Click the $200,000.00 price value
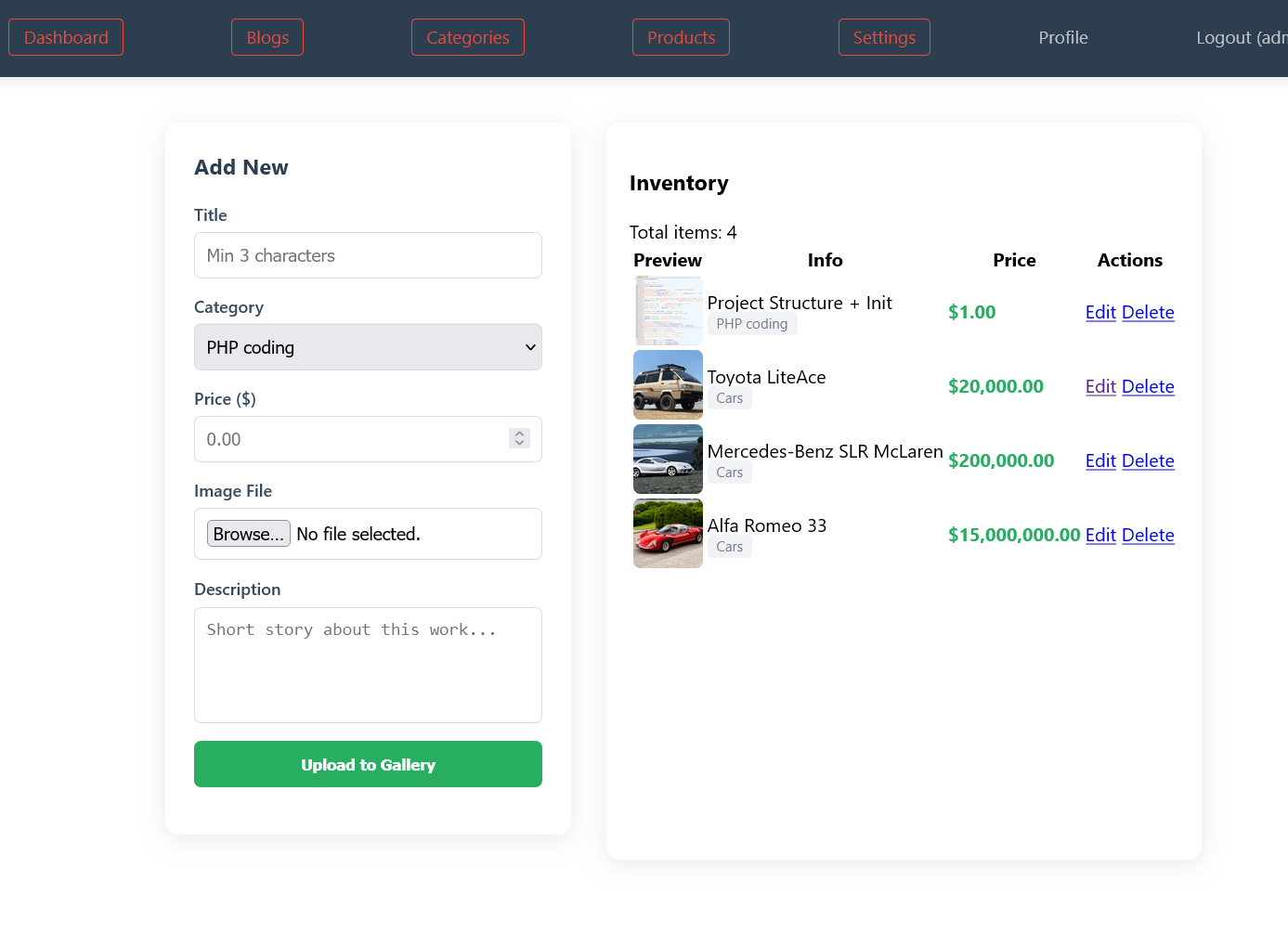 point(1001,460)
